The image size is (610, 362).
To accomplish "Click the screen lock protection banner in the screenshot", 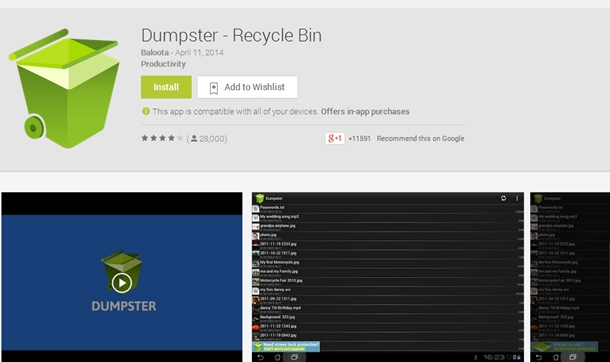I will click(286, 346).
